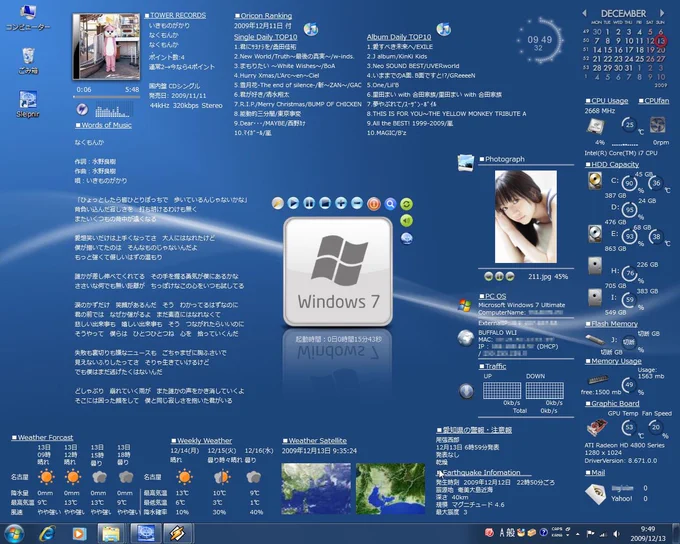Click the ATI Radeon graphics card icon
The image size is (680, 544).
click(597, 428)
